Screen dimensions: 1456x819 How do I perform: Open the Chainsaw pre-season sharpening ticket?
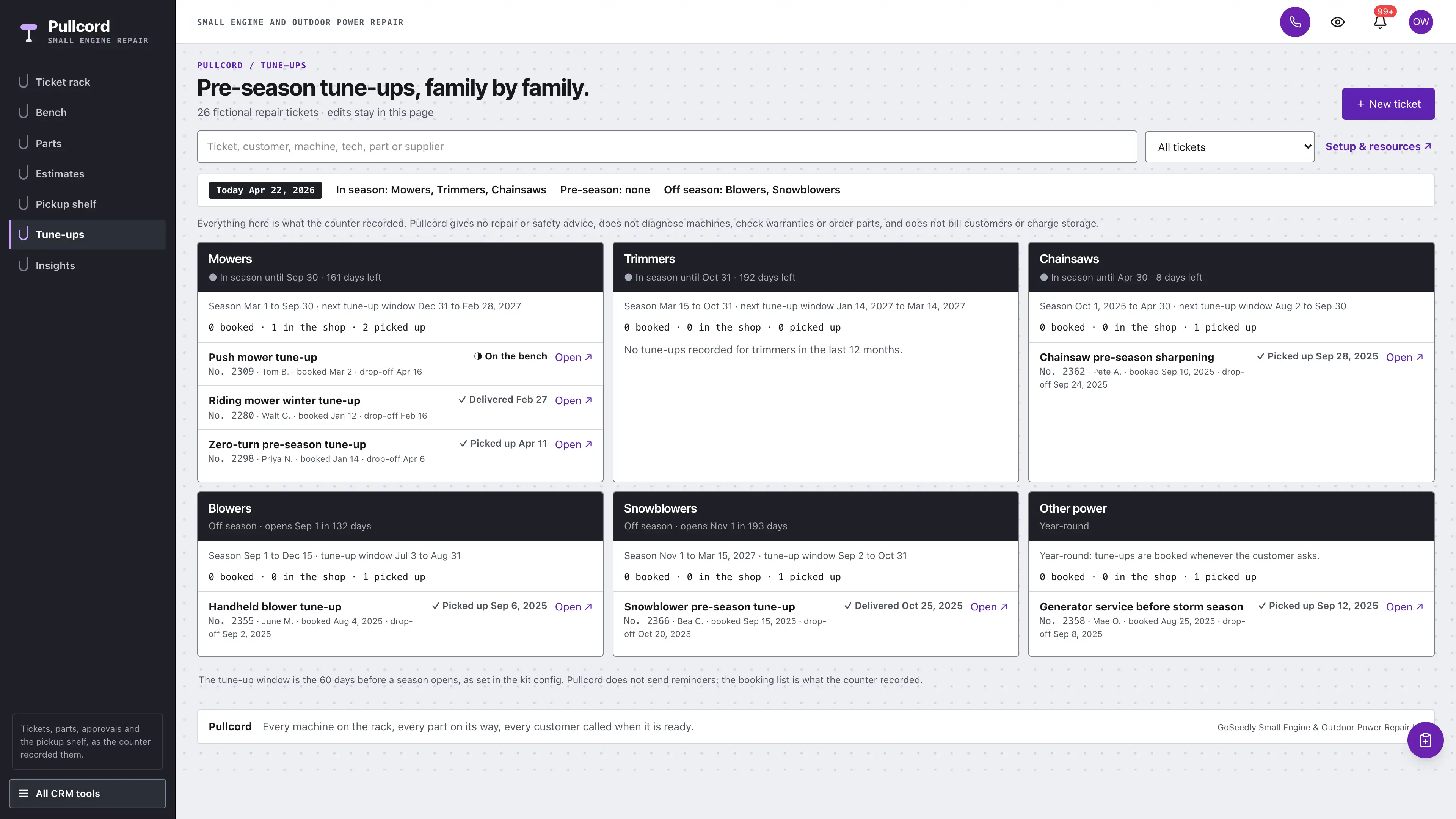coord(1404,357)
